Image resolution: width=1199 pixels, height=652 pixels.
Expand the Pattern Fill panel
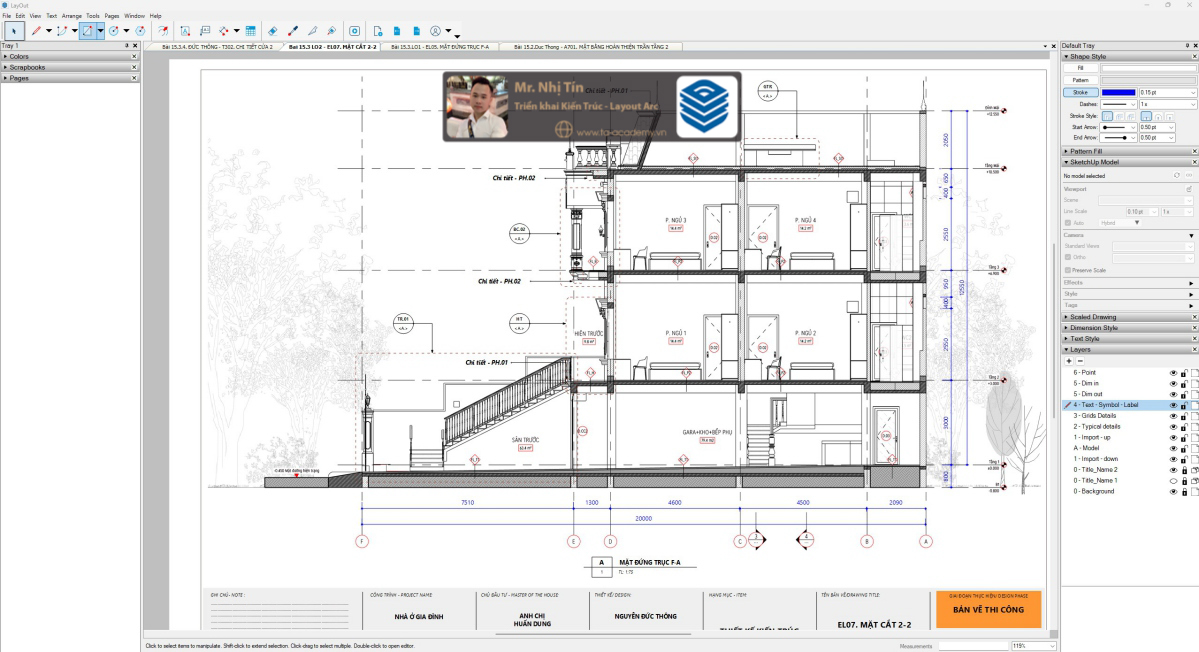pyautogui.click(x=1129, y=151)
